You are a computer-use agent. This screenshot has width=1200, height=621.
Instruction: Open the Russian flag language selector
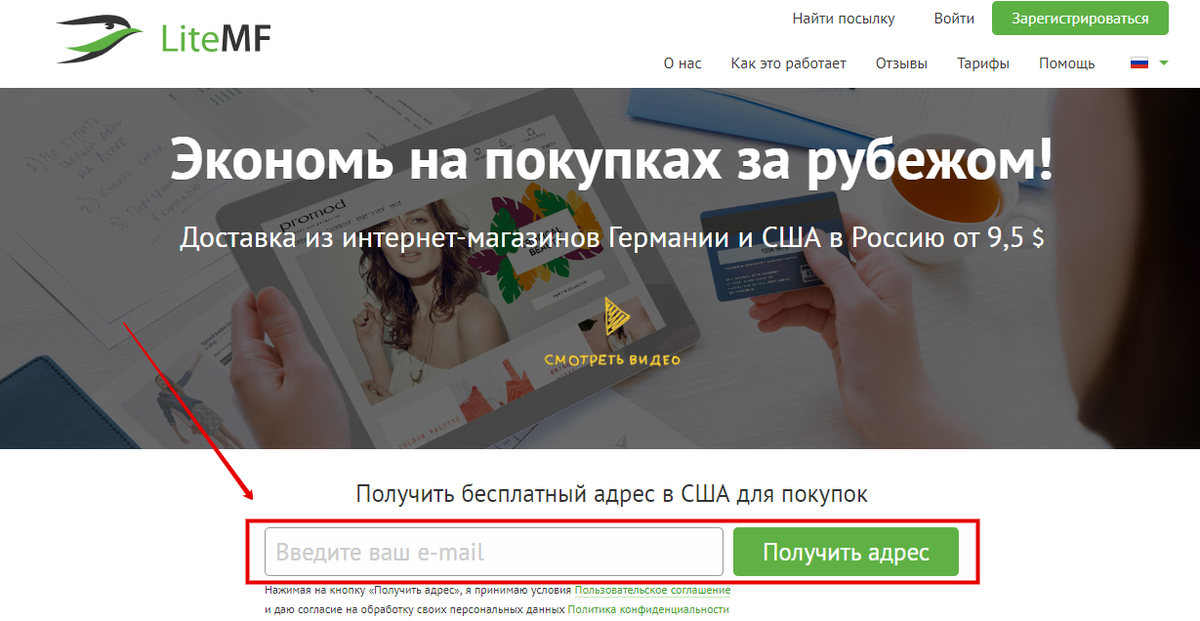point(1138,62)
